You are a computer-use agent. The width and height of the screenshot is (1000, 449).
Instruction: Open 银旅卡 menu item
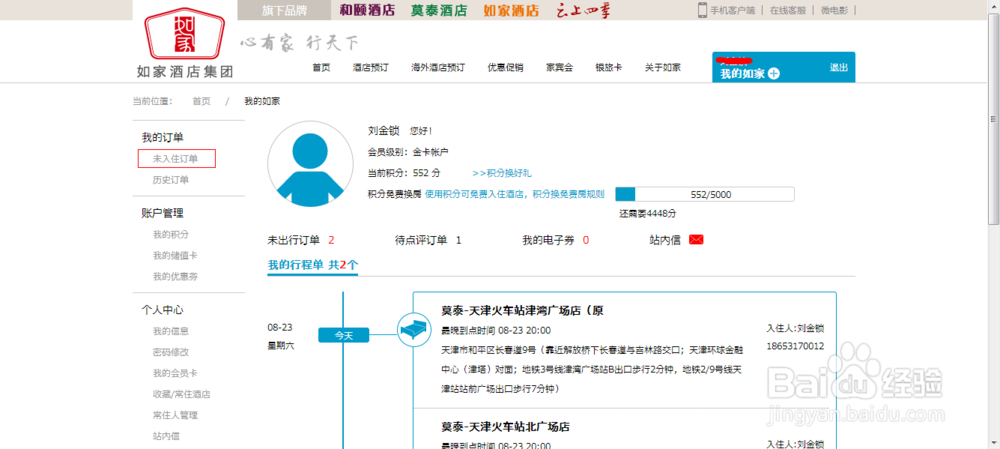[608, 68]
